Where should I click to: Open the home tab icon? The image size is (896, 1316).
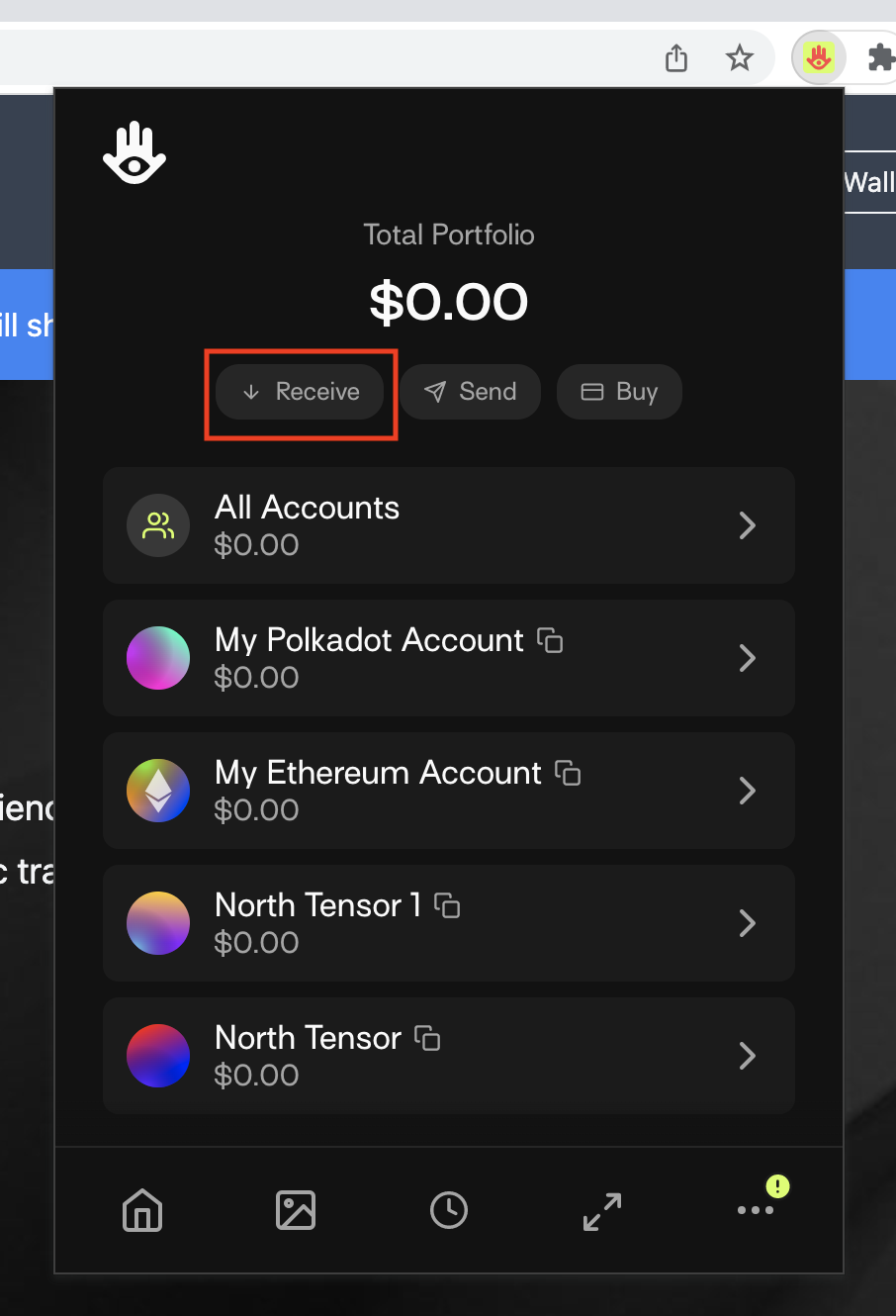pyautogui.click(x=142, y=1209)
